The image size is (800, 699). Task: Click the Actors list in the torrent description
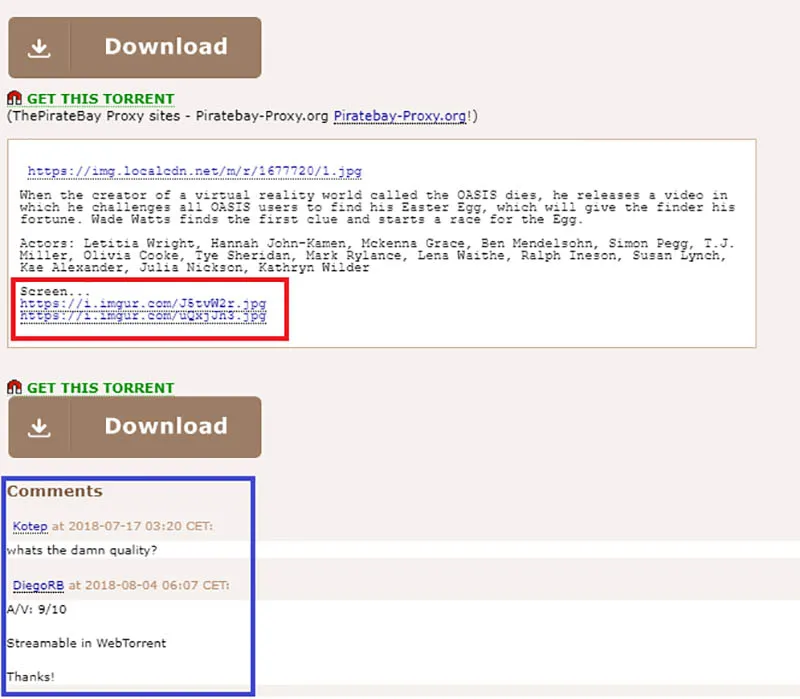[x=375, y=256]
